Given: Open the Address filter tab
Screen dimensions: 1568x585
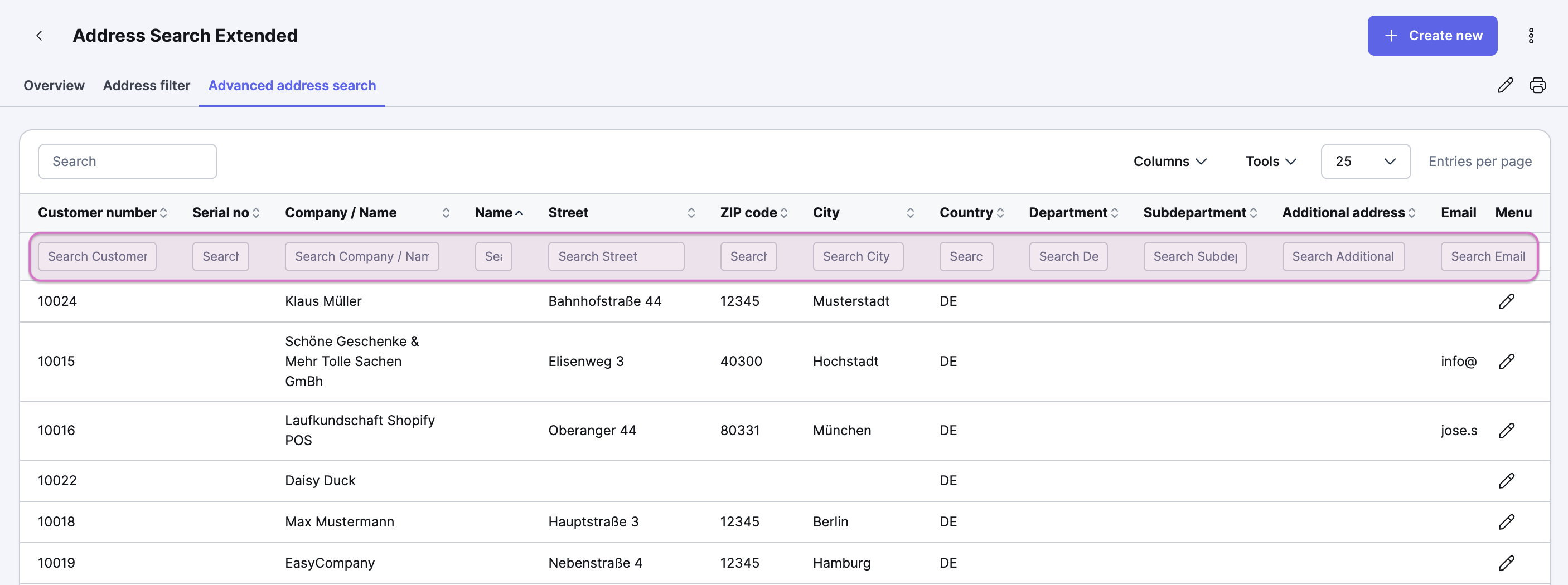Looking at the screenshot, I should pyautogui.click(x=146, y=86).
